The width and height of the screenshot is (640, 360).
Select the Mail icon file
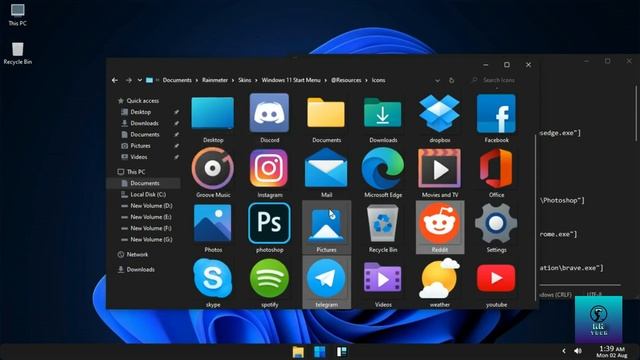tap(326, 173)
